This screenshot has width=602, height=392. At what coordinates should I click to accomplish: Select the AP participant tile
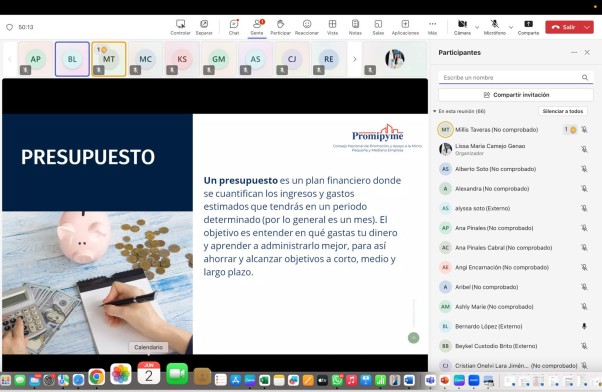[35, 59]
